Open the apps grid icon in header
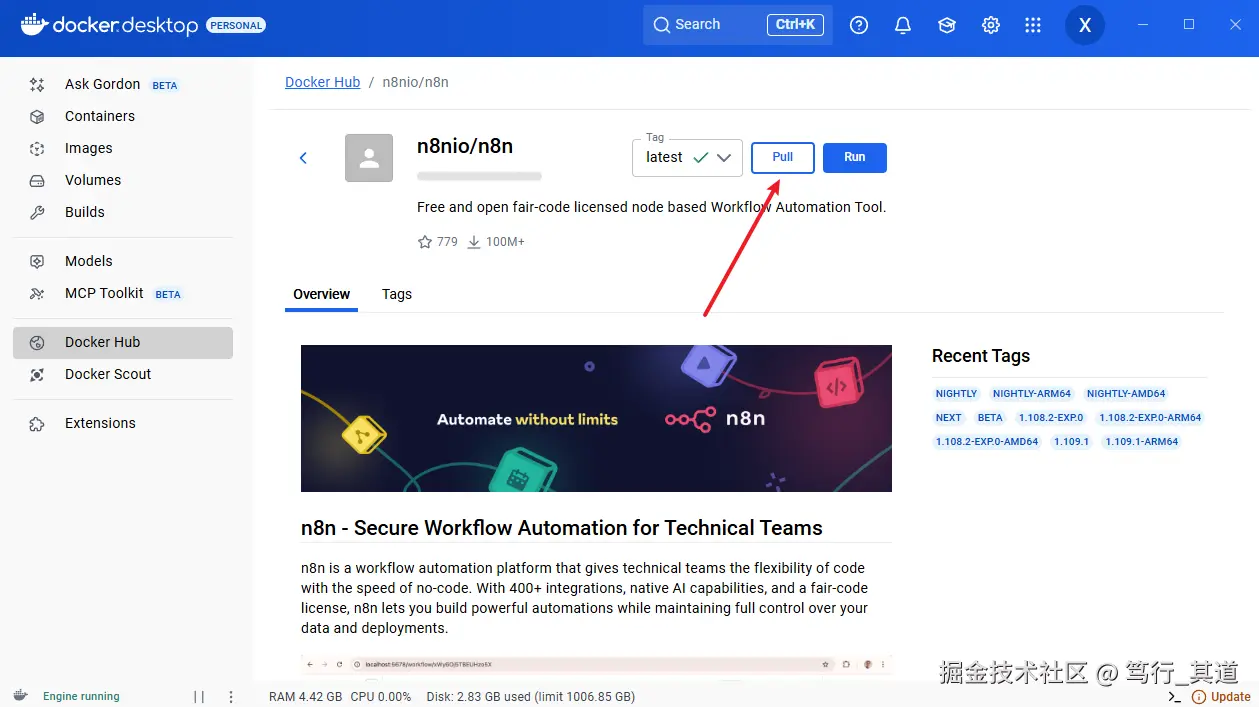The height and width of the screenshot is (707, 1259). click(x=1034, y=25)
